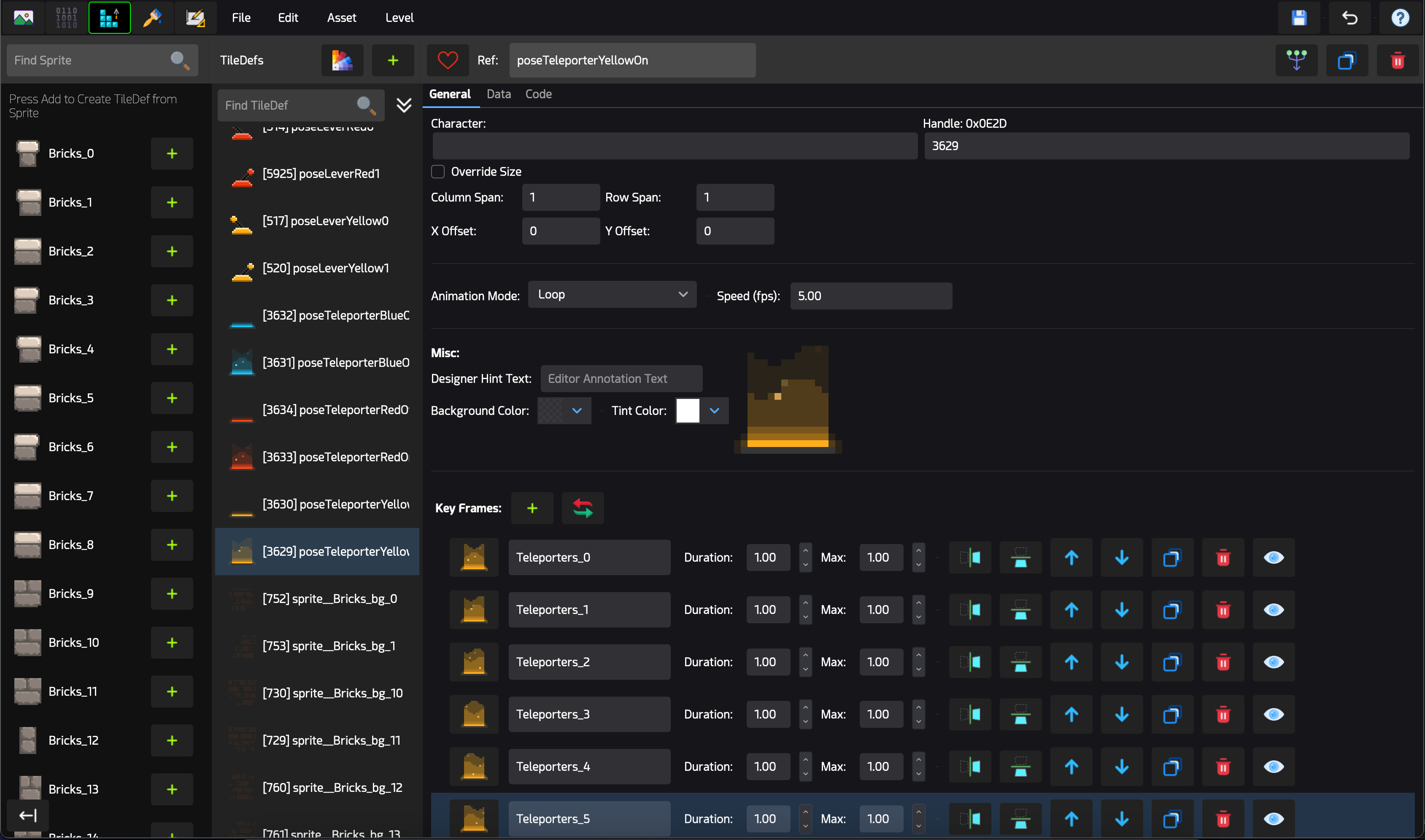Switch to the Code tab

point(538,94)
